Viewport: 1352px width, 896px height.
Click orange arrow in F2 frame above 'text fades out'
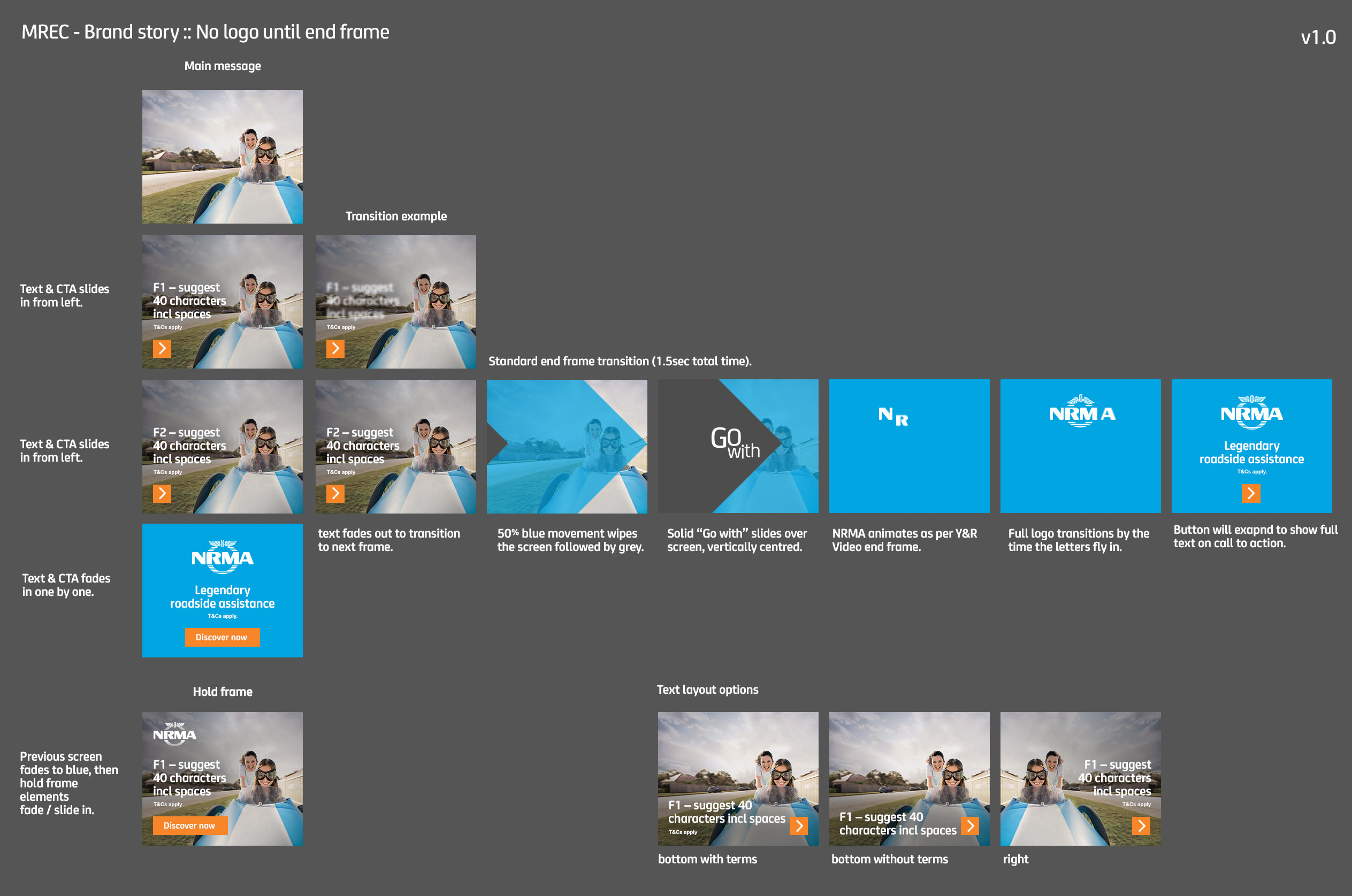(x=335, y=493)
